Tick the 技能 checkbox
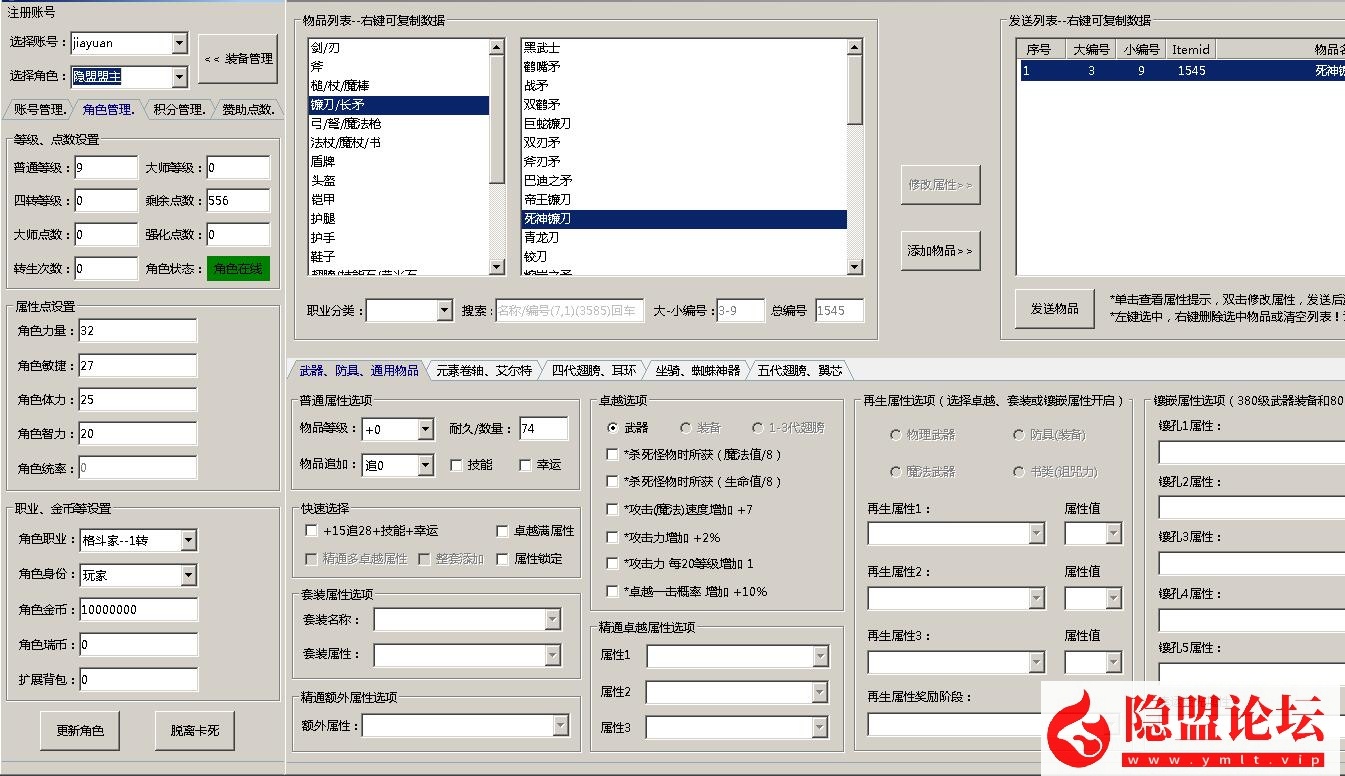This screenshot has width=1345, height=776. pos(456,465)
